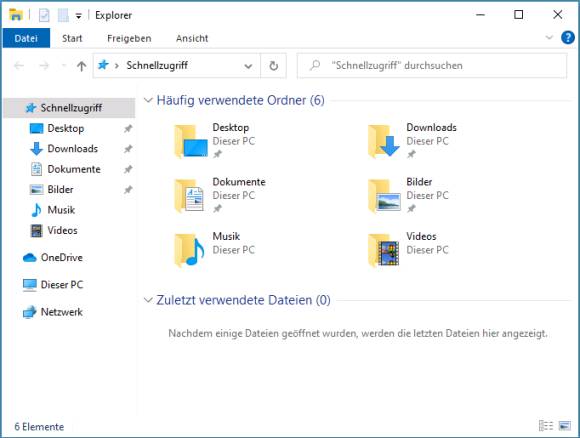Switch to Details view in status bar
The height and width of the screenshot is (438, 580).
546,426
